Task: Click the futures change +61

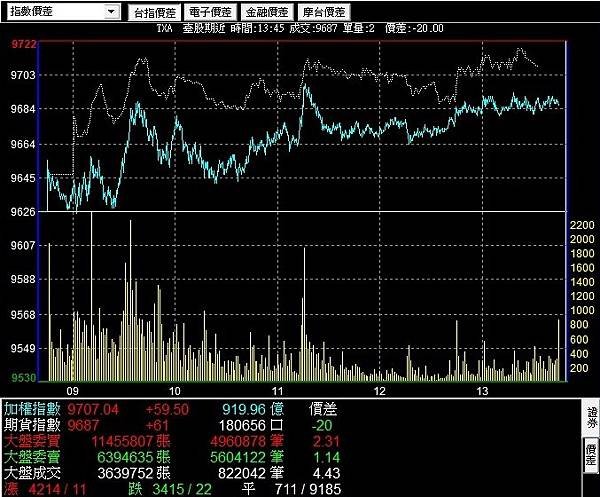Action: [157, 425]
